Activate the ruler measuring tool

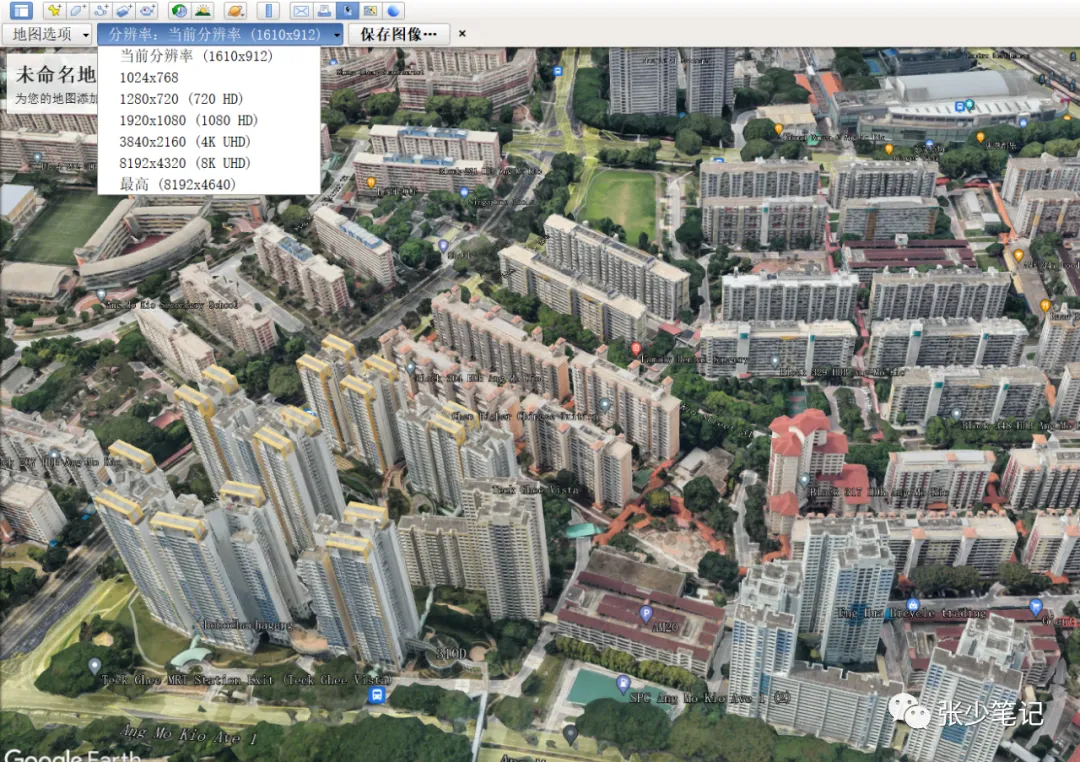[x=268, y=10]
